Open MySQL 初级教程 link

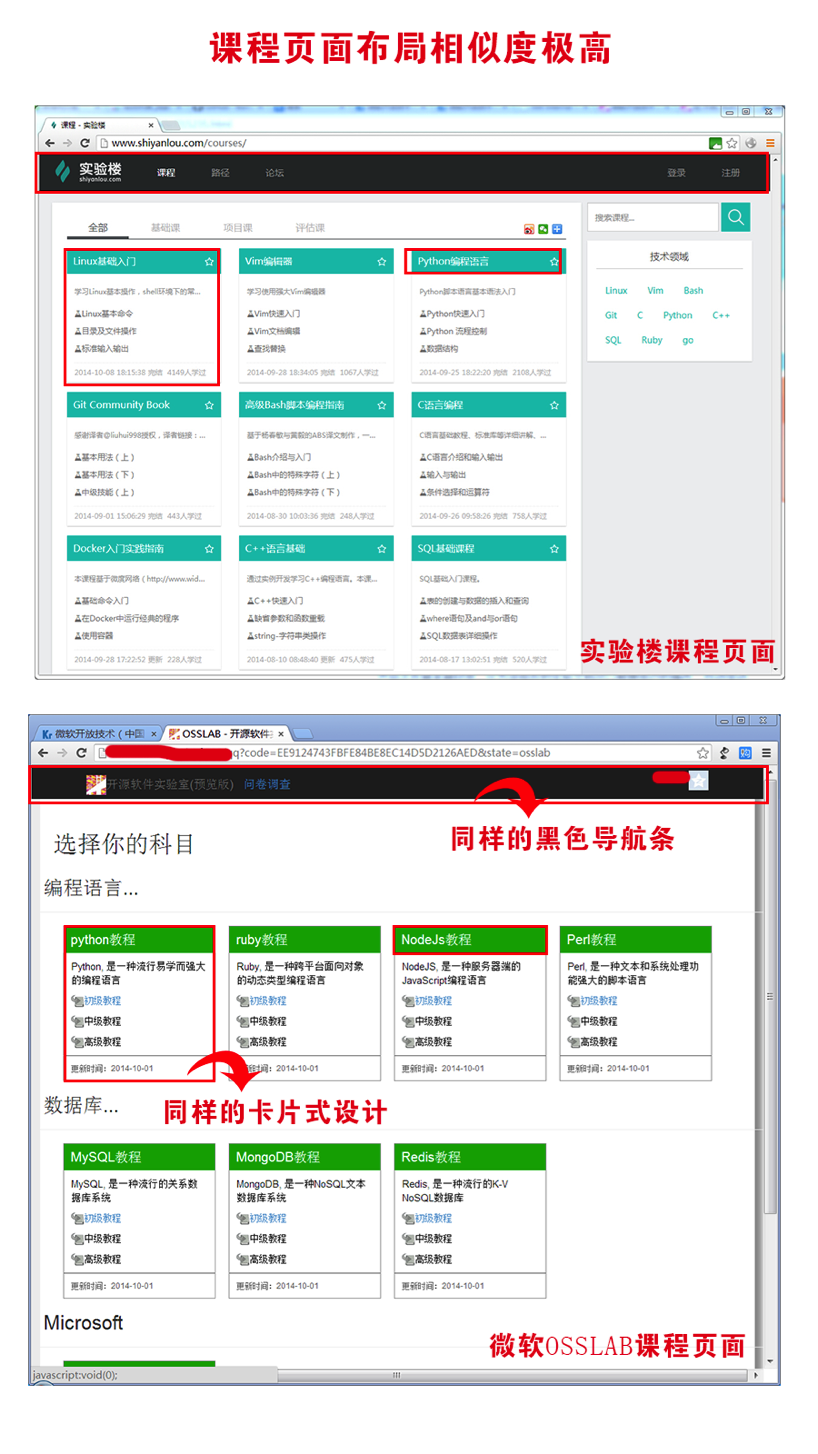click(101, 1218)
